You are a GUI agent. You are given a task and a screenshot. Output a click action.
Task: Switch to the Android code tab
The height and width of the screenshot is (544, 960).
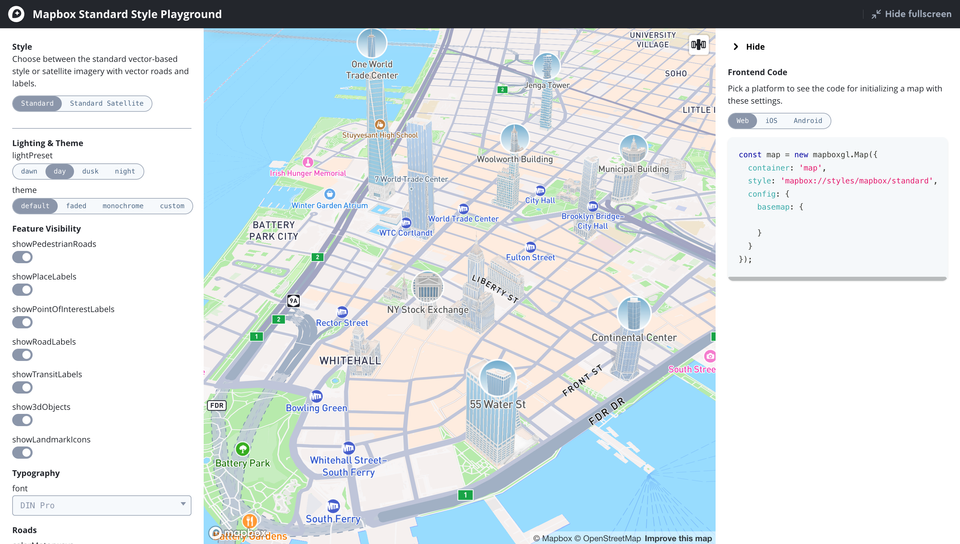[808, 121]
